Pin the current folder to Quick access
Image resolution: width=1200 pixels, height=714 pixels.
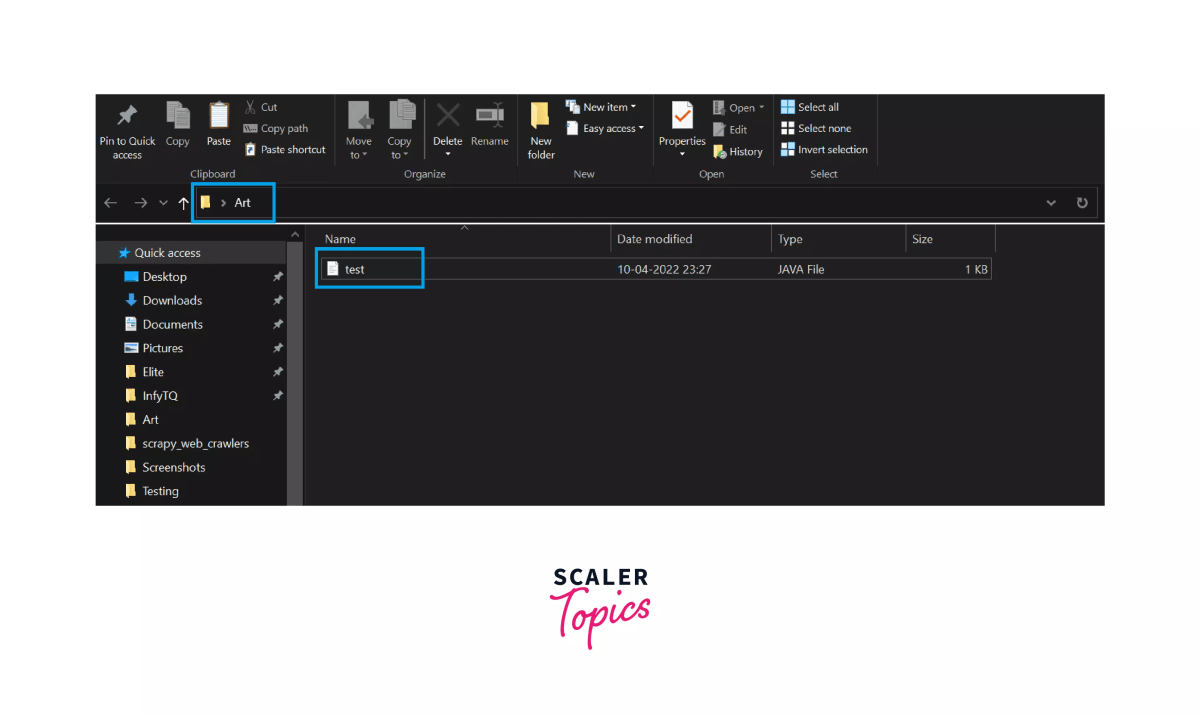(x=126, y=130)
